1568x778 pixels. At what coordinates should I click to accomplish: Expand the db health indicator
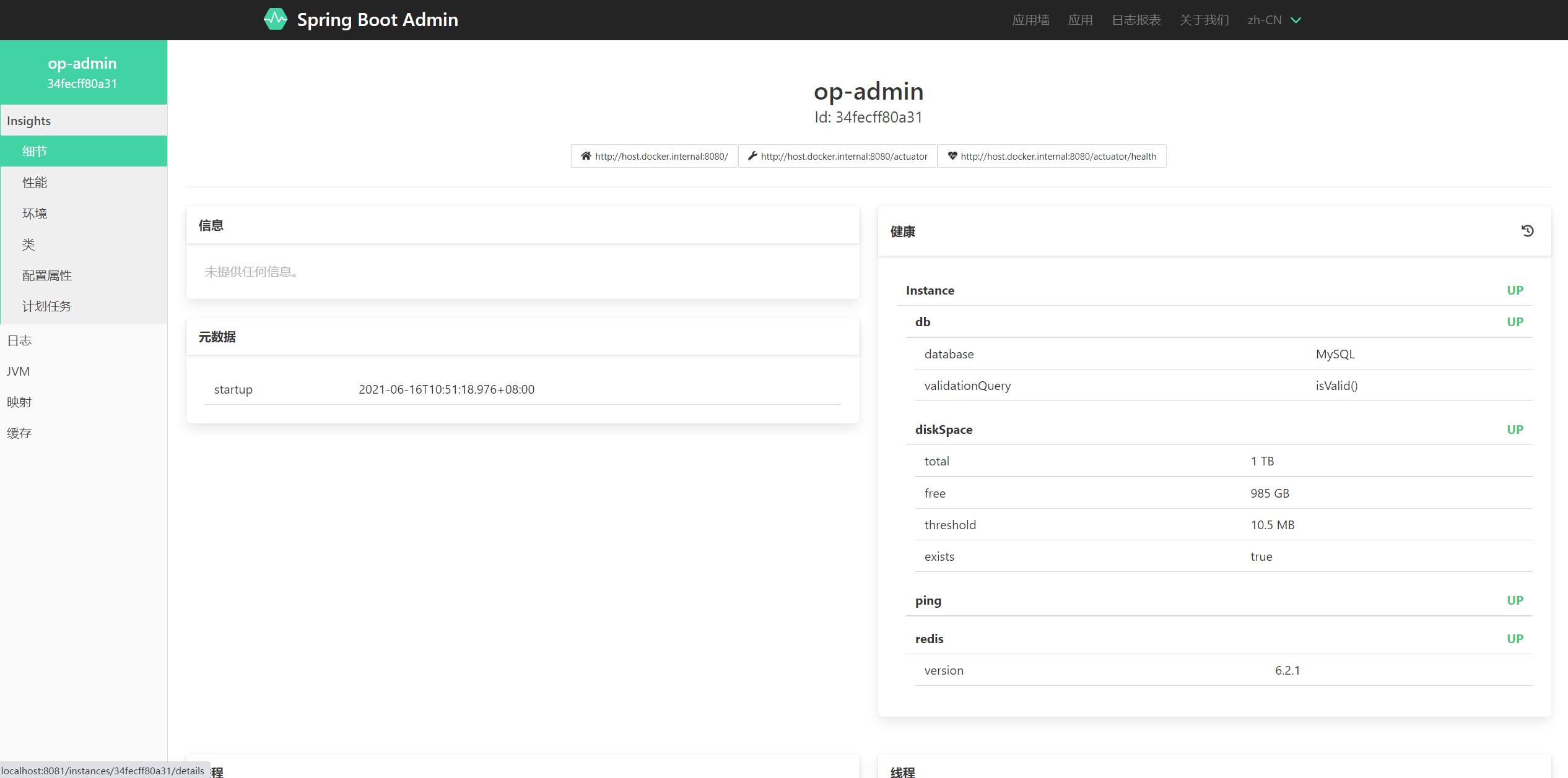(x=921, y=321)
